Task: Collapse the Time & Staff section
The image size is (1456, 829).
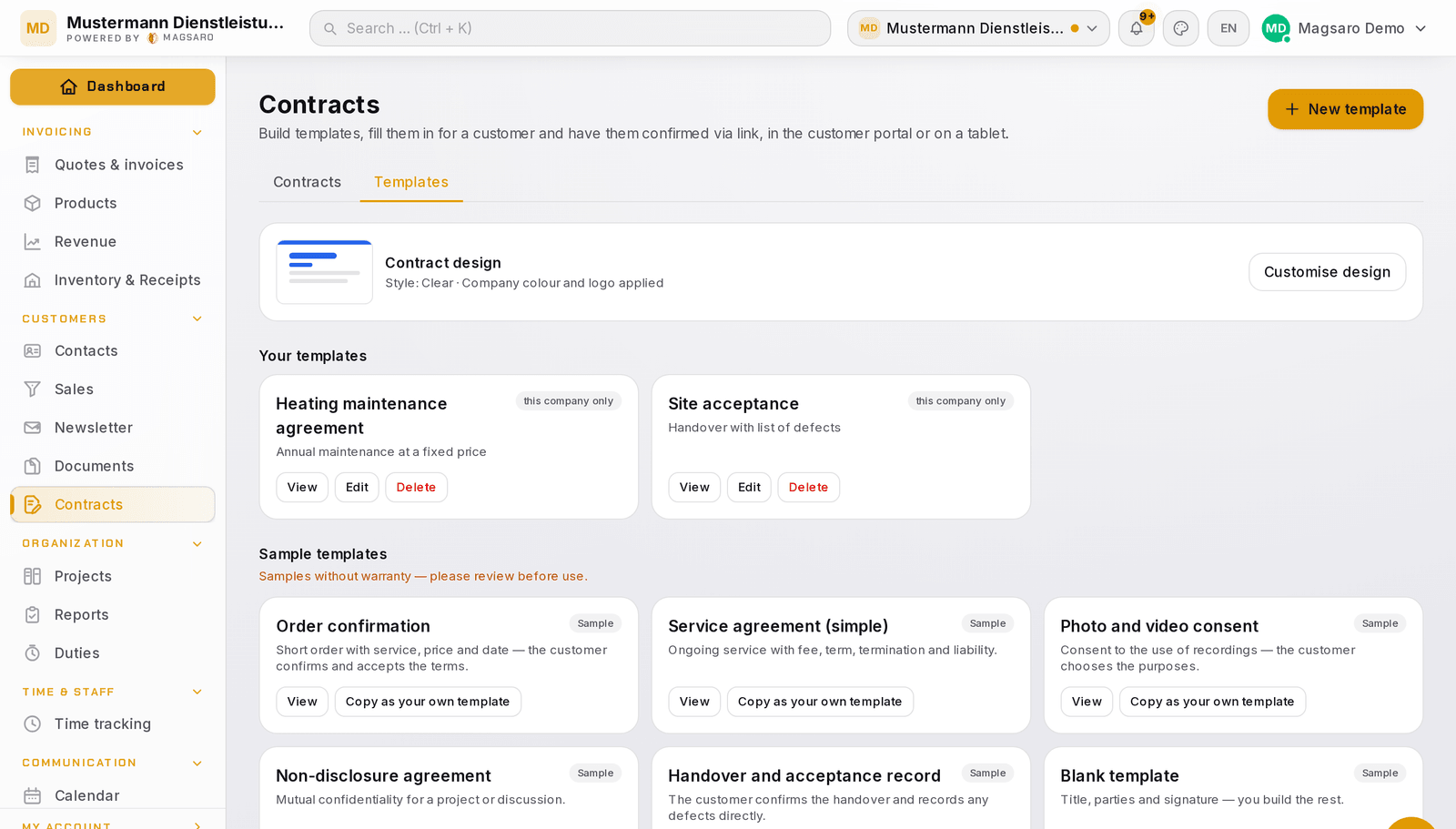Action: coord(197,693)
